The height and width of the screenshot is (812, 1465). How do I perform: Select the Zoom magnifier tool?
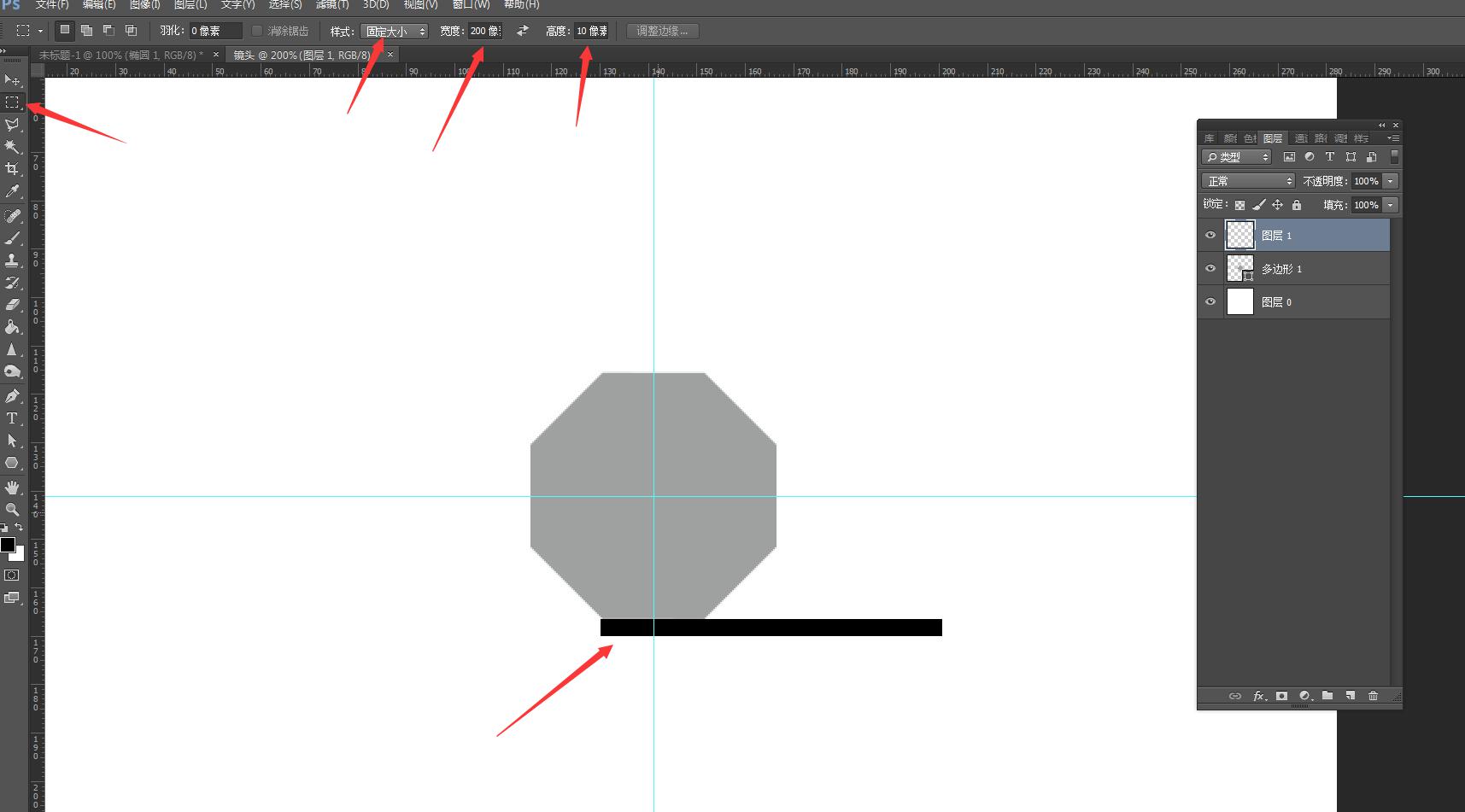12,509
